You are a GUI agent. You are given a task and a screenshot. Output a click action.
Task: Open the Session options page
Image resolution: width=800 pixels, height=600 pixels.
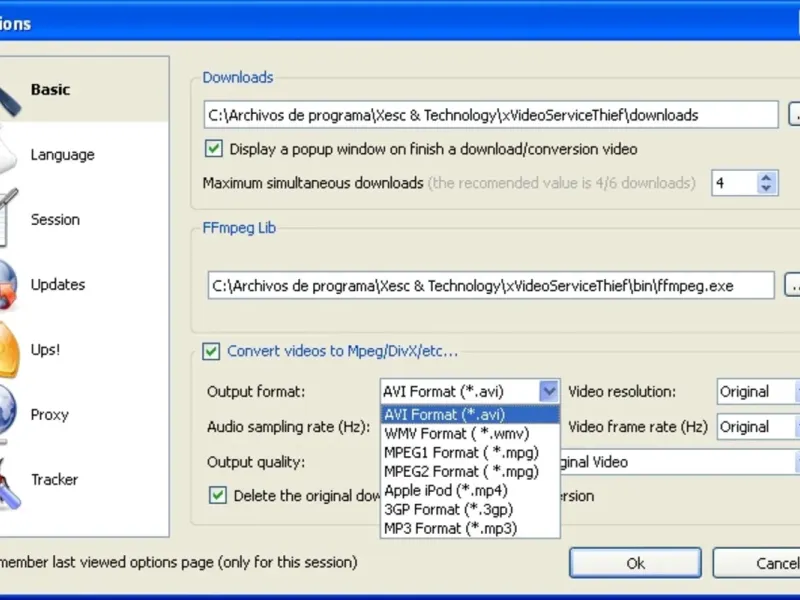(84, 219)
